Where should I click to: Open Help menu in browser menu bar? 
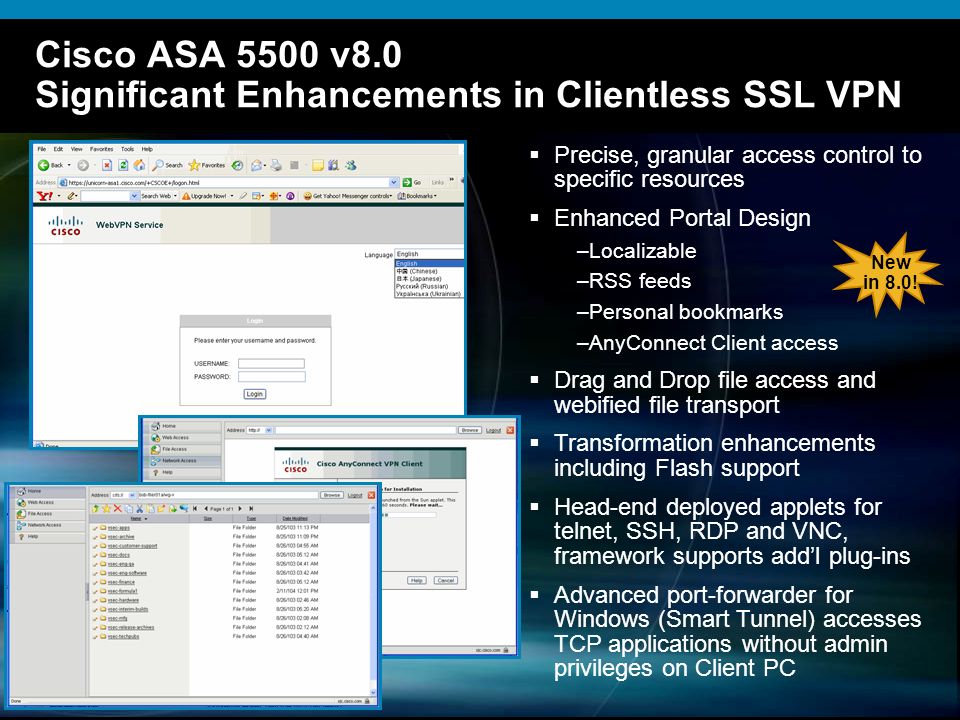[147, 149]
